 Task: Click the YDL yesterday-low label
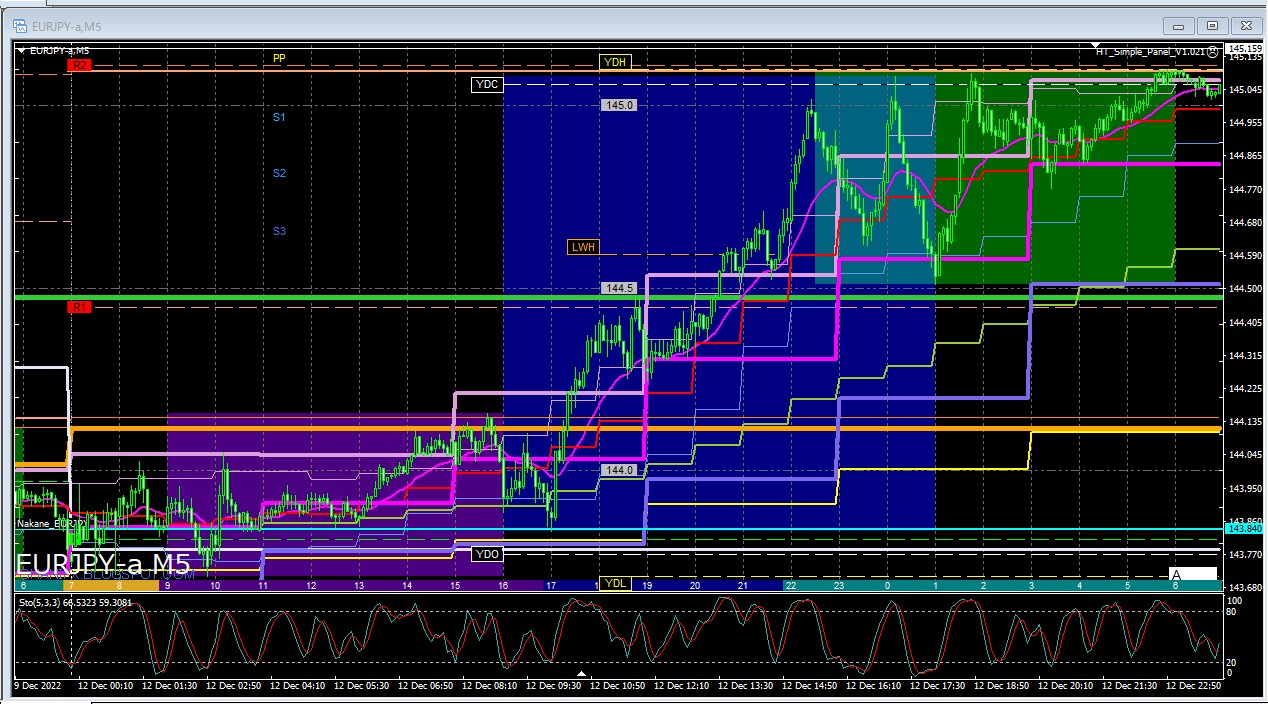point(615,584)
